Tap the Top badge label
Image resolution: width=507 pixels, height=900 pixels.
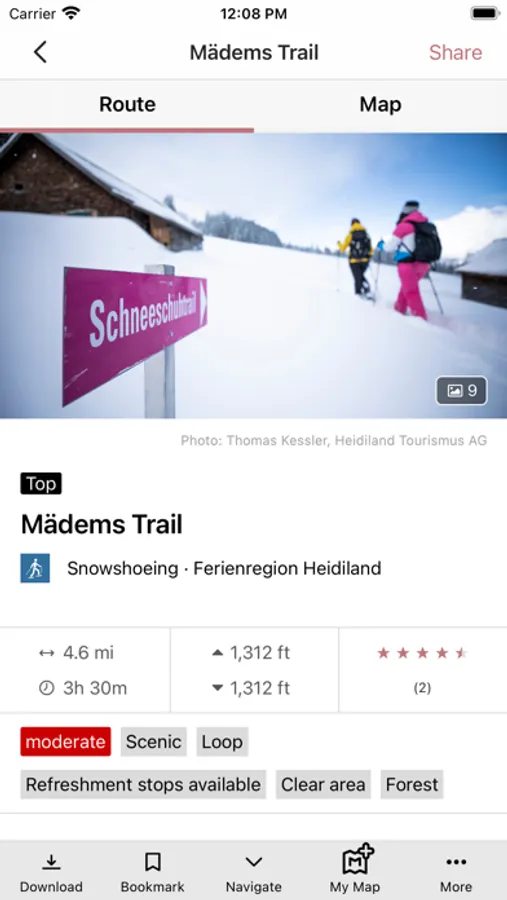tap(41, 484)
